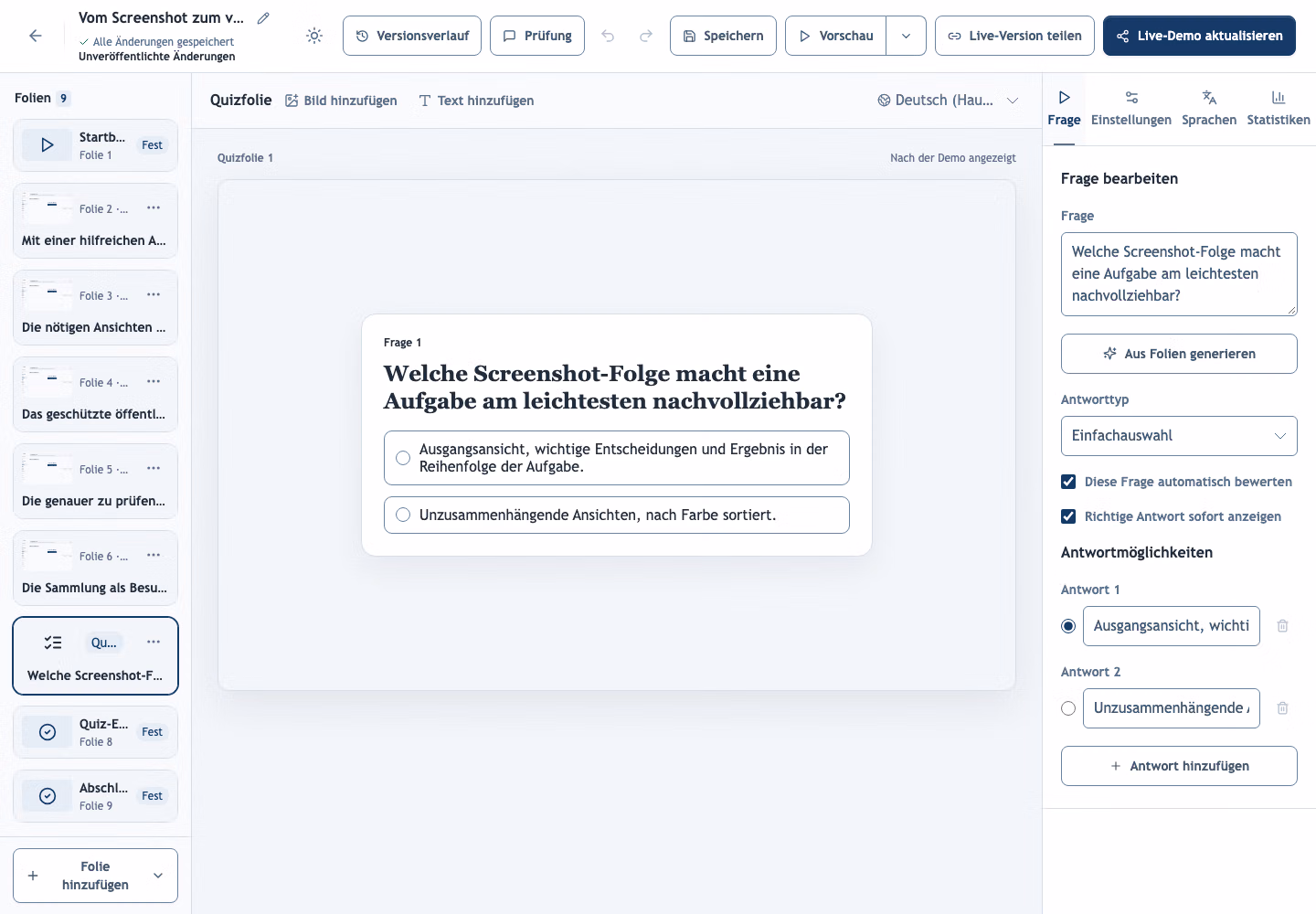Go back using the left arrow icon

(x=36, y=36)
